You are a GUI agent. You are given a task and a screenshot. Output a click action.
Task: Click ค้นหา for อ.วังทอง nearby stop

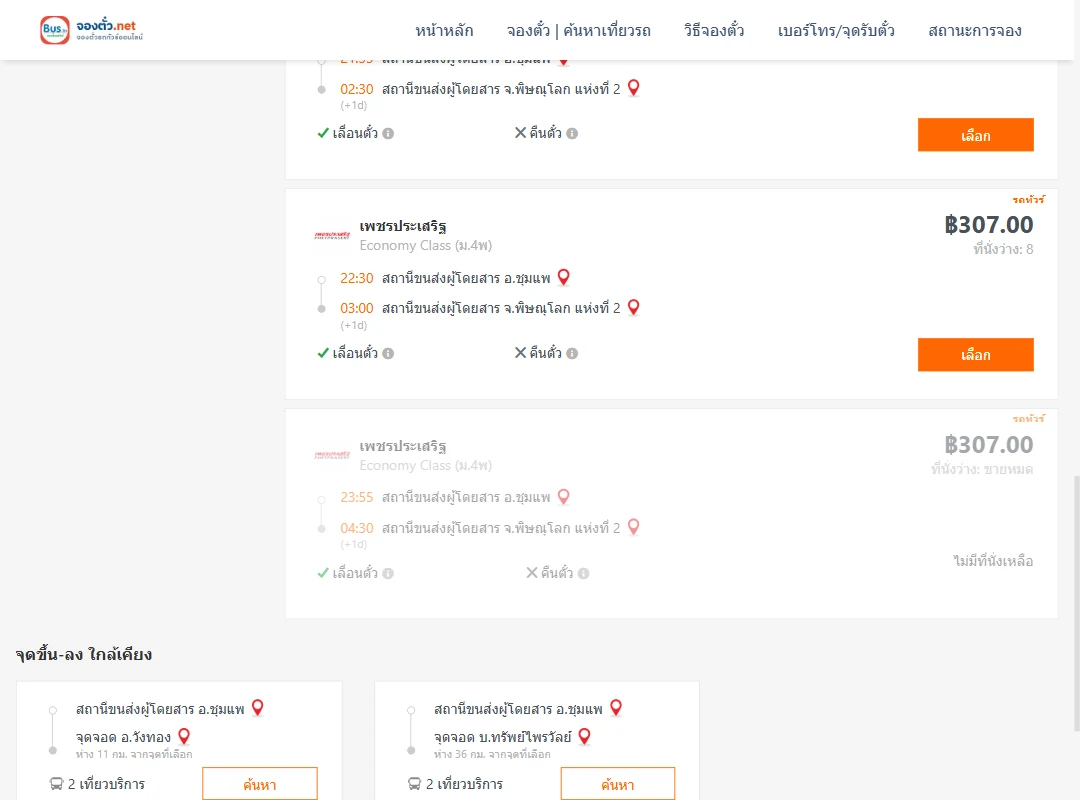(x=260, y=784)
